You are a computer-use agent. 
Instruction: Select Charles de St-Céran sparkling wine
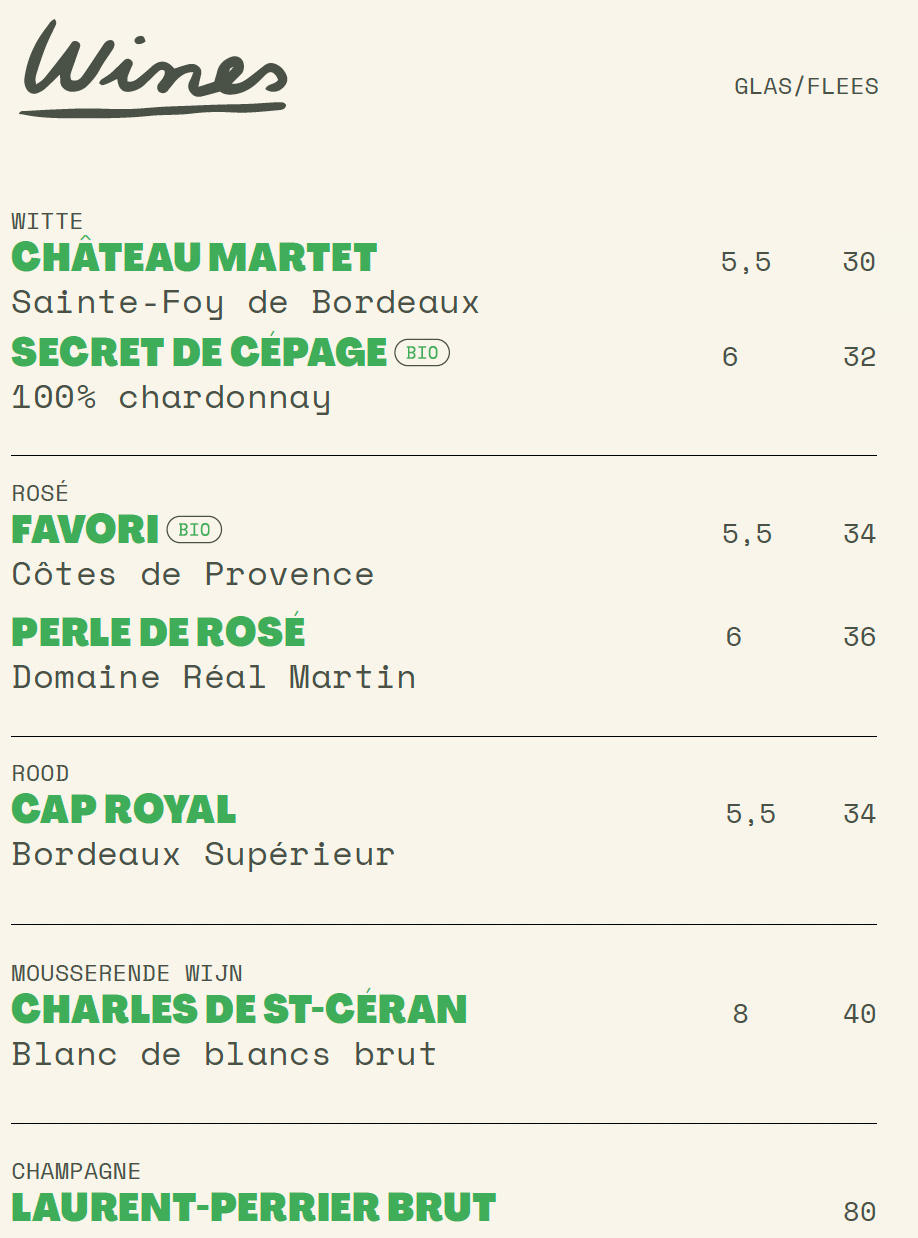click(239, 1009)
